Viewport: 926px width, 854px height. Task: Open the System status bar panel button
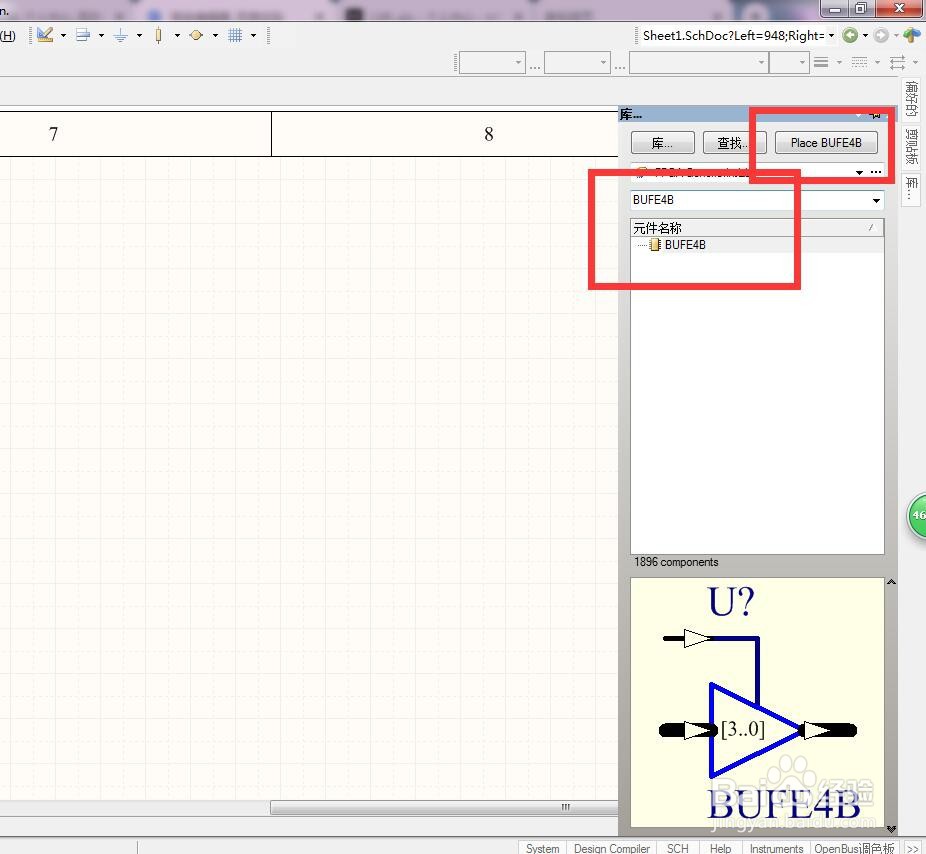coord(542,848)
